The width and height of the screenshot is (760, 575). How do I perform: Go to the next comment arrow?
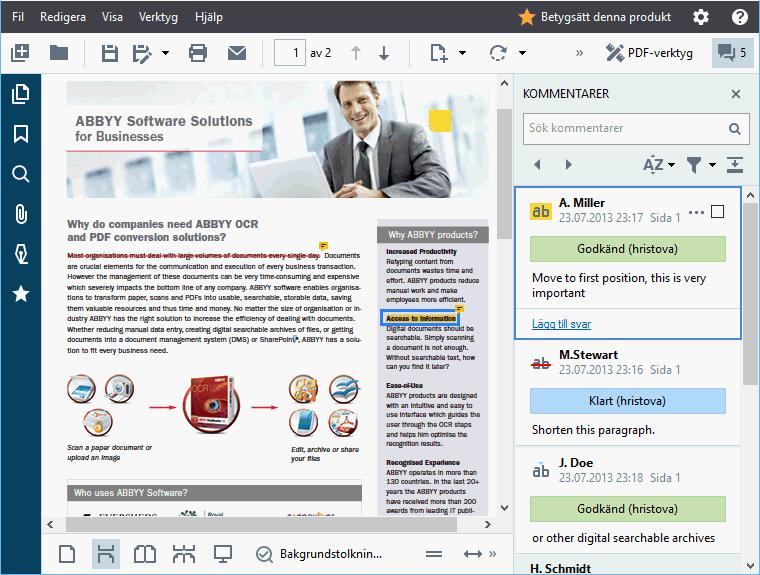pyautogui.click(x=569, y=164)
